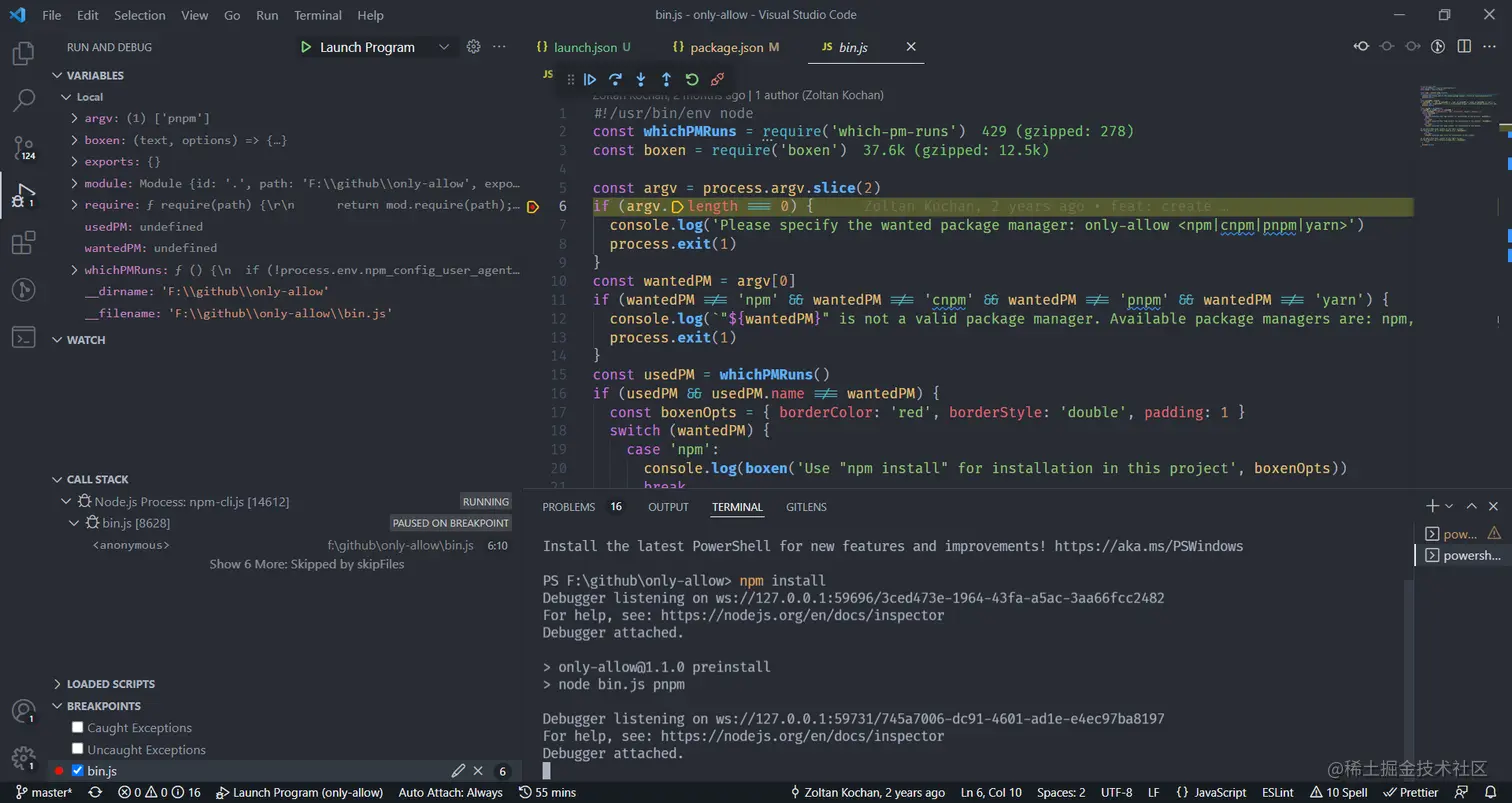
Task: Open notifications bell in status bar
Action: pos(1490,792)
